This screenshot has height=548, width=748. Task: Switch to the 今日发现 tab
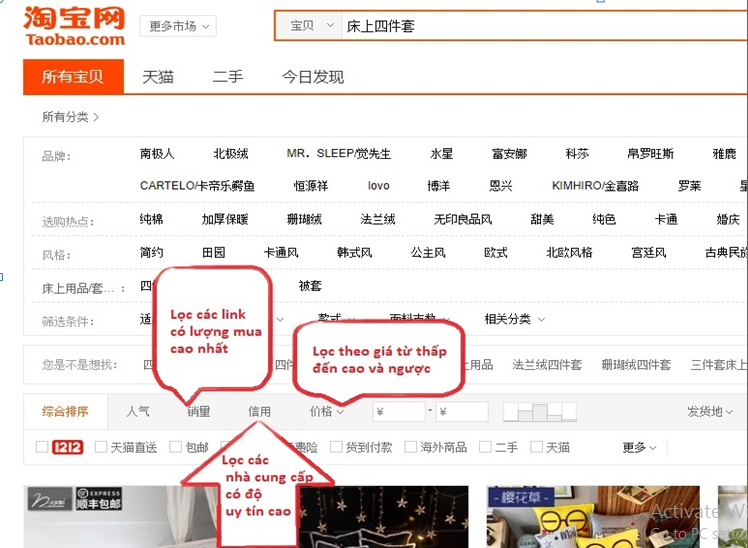(x=312, y=76)
